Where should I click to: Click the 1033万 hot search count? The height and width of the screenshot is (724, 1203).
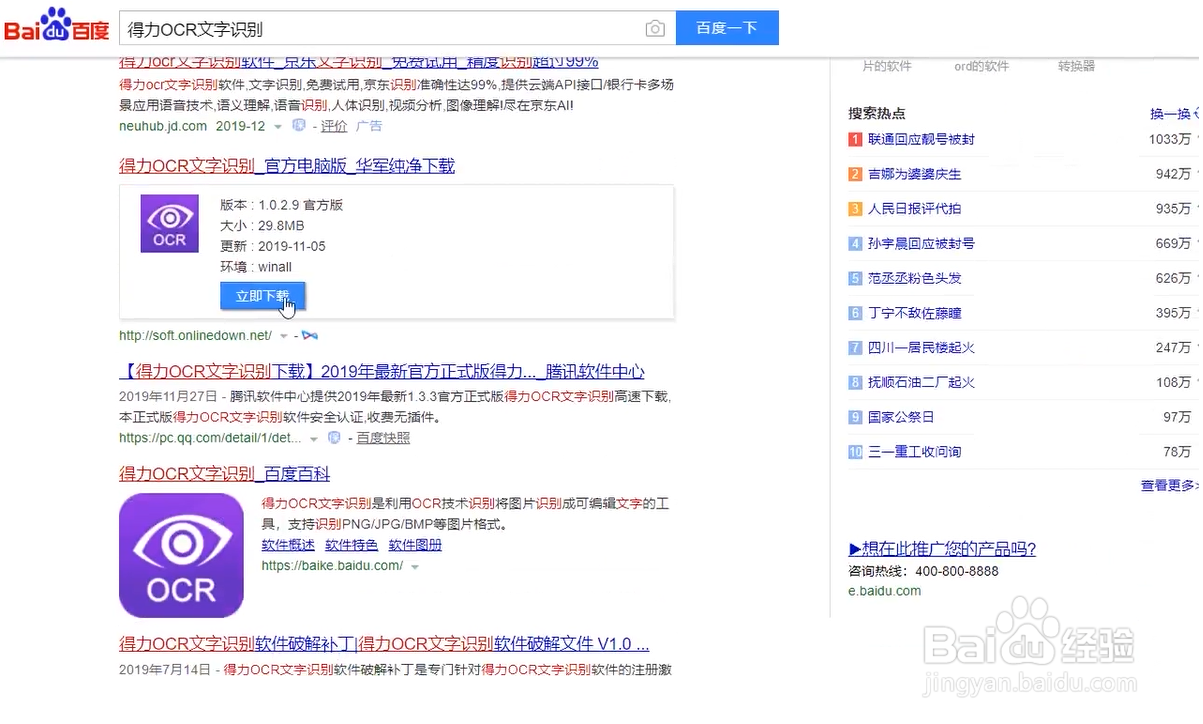pyautogui.click(x=1170, y=139)
